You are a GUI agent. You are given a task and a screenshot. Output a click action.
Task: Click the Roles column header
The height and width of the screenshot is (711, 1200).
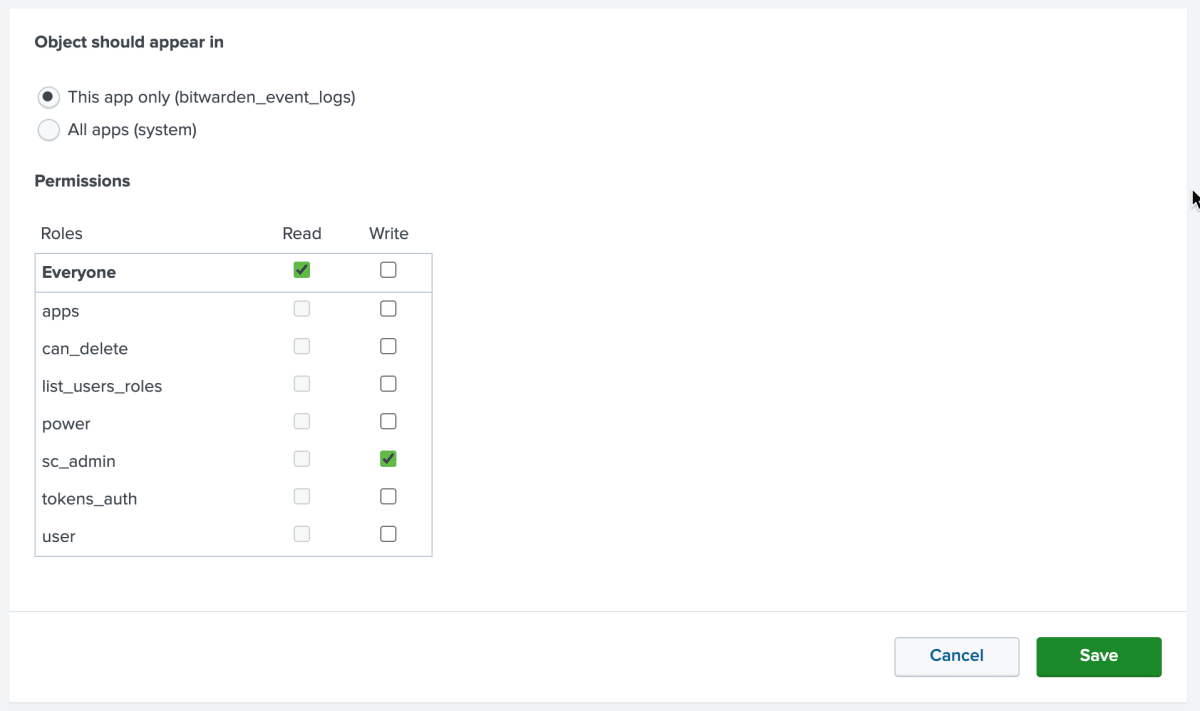62,233
